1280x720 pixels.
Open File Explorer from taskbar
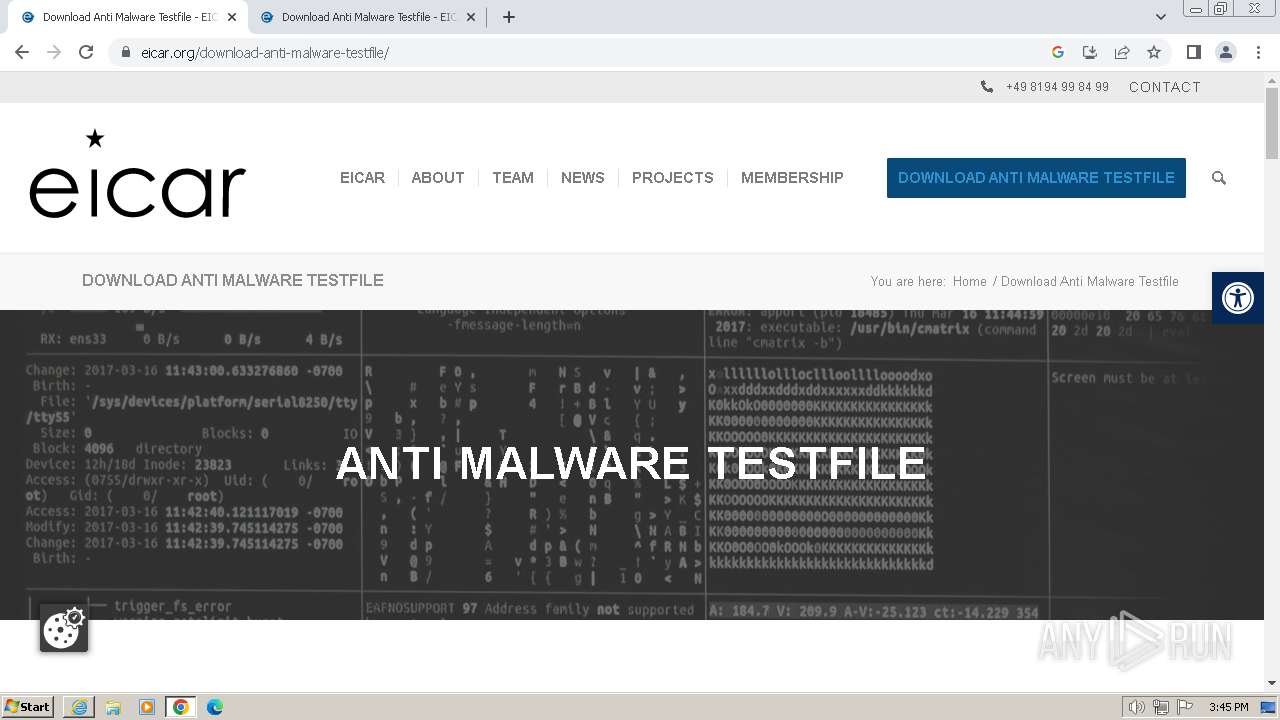[x=113, y=707]
